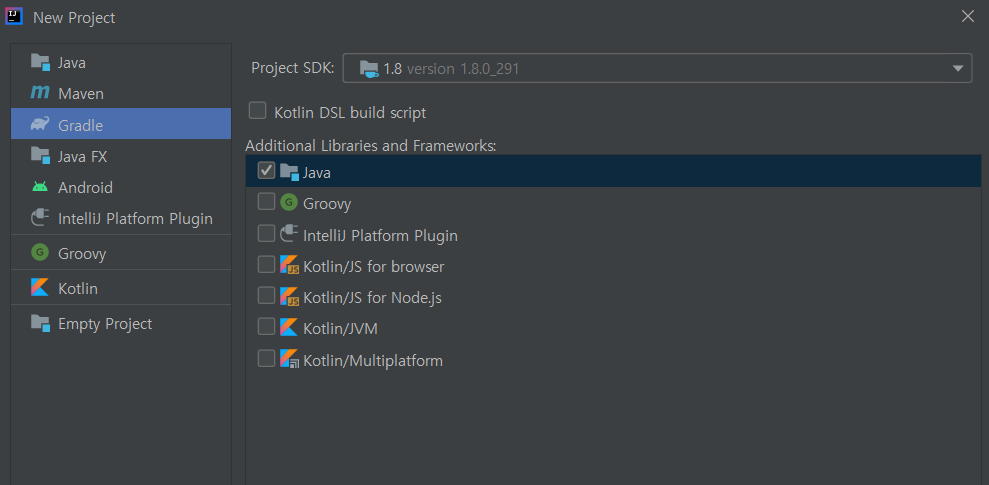Click 'Groovy' label in frameworks list
Screen dimensions: 989x485
[327, 204]
